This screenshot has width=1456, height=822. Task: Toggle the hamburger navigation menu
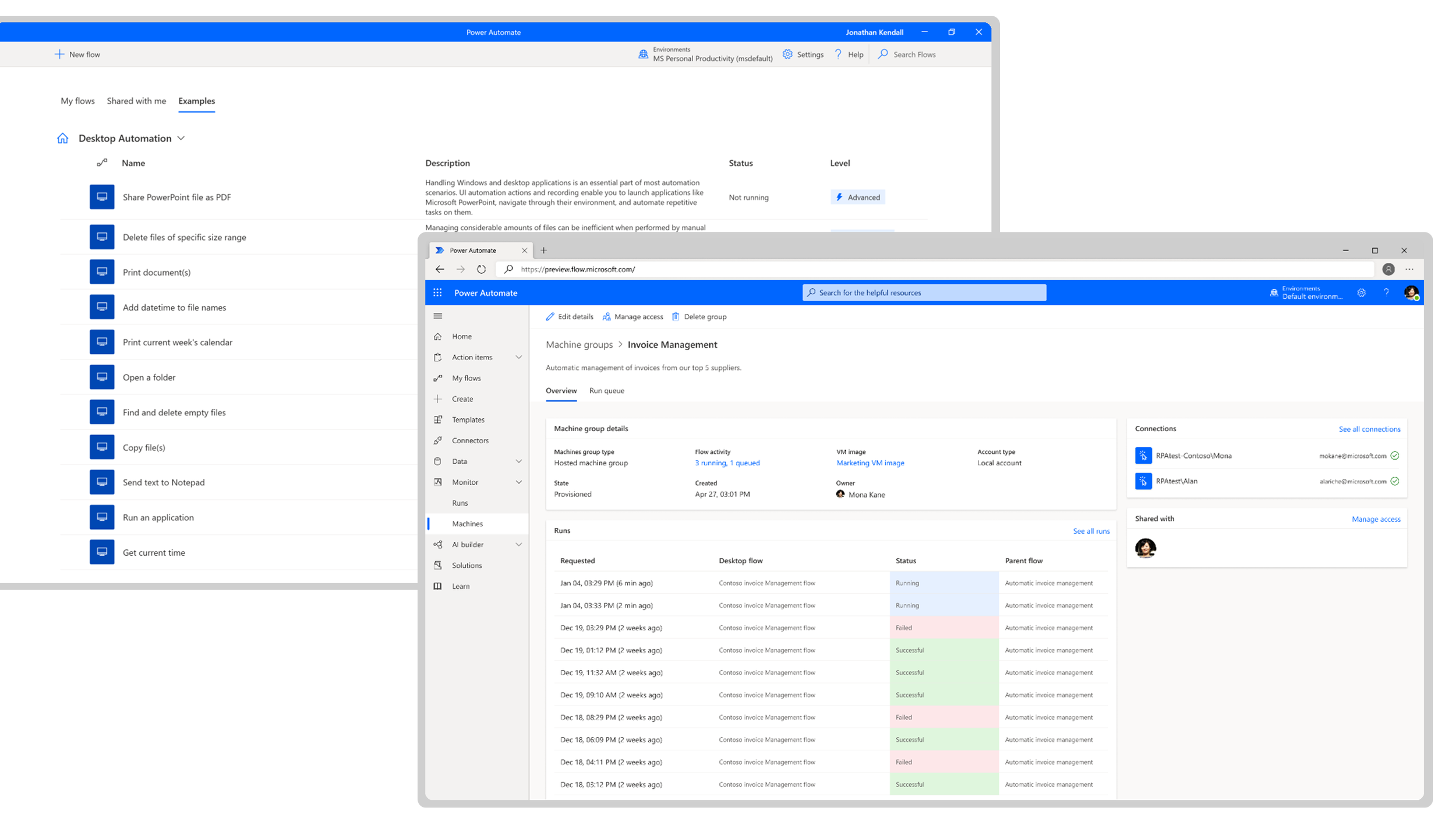[438, 316]
